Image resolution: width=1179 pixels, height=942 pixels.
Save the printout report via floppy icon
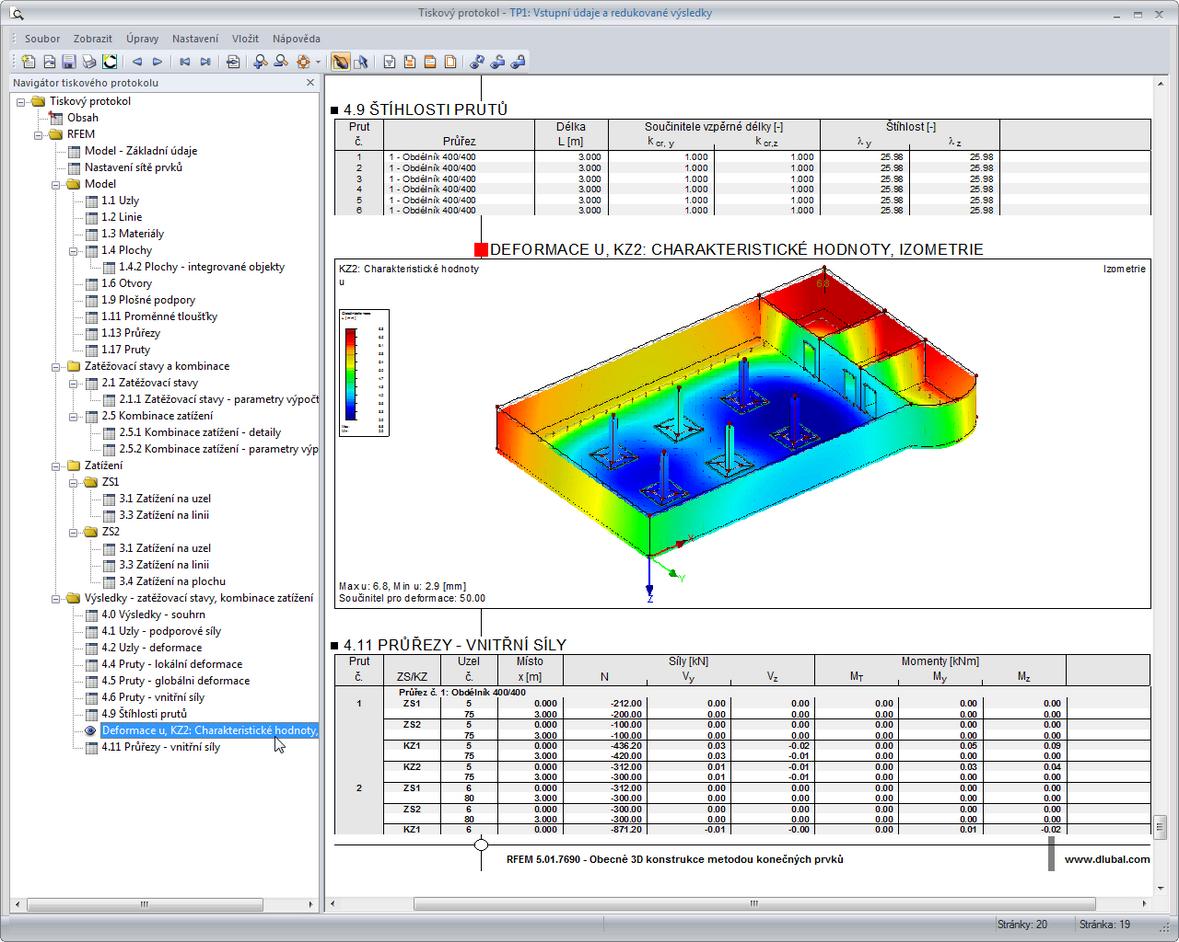click(69, 62)
